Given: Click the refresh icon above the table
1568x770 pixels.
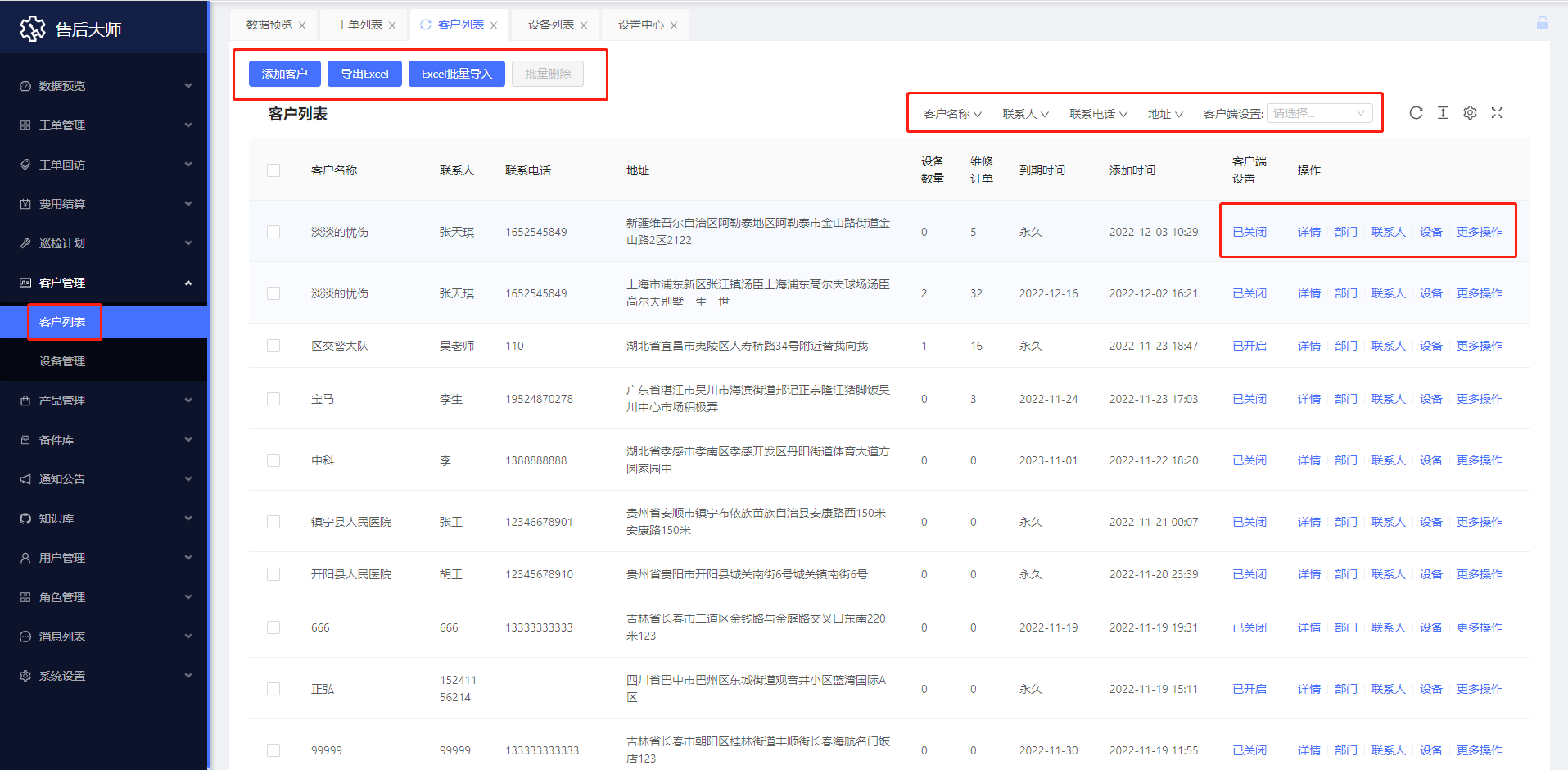Looking at the screenshot, I should click(1416, 113).
